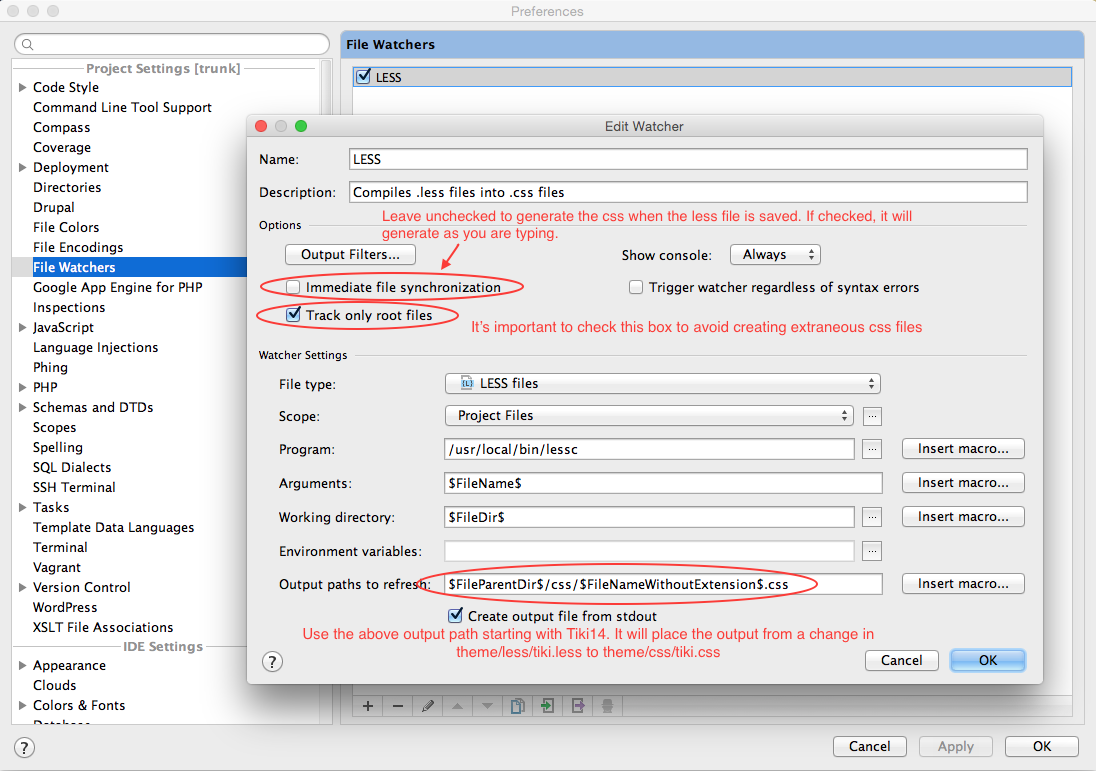Expand the Colors & Fonts node
The width and height of the screenshot is (1096, 771).
pyautogui.click(x=22, y=705)
